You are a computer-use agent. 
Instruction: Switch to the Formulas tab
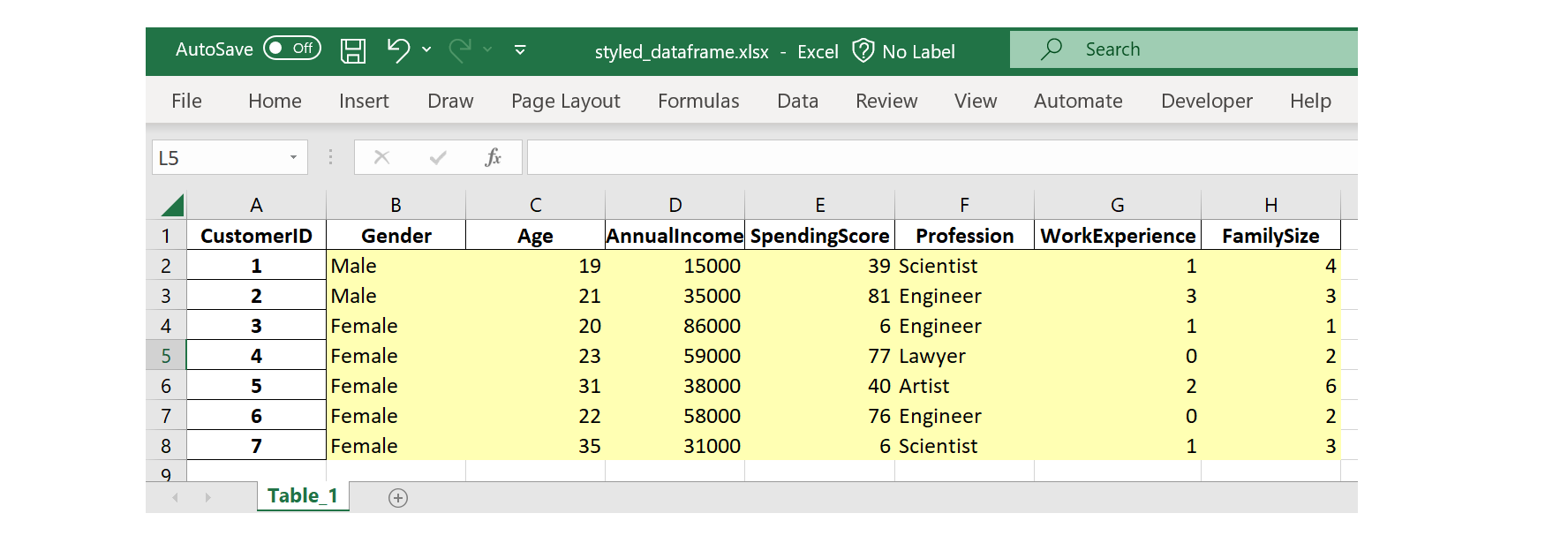tap(698, 101)
